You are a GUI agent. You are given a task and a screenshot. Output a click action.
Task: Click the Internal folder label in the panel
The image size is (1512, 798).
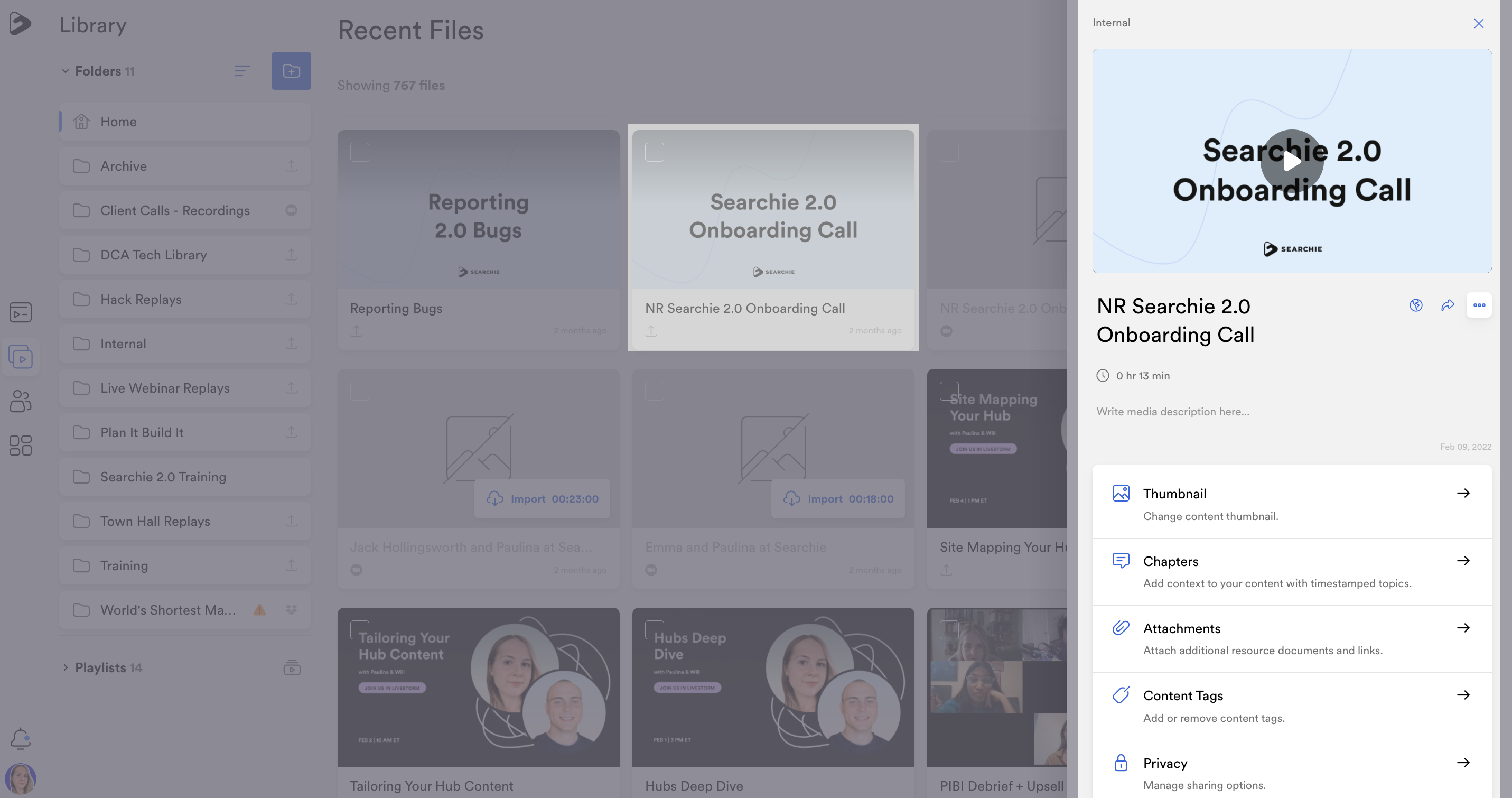coord(1111,23)
